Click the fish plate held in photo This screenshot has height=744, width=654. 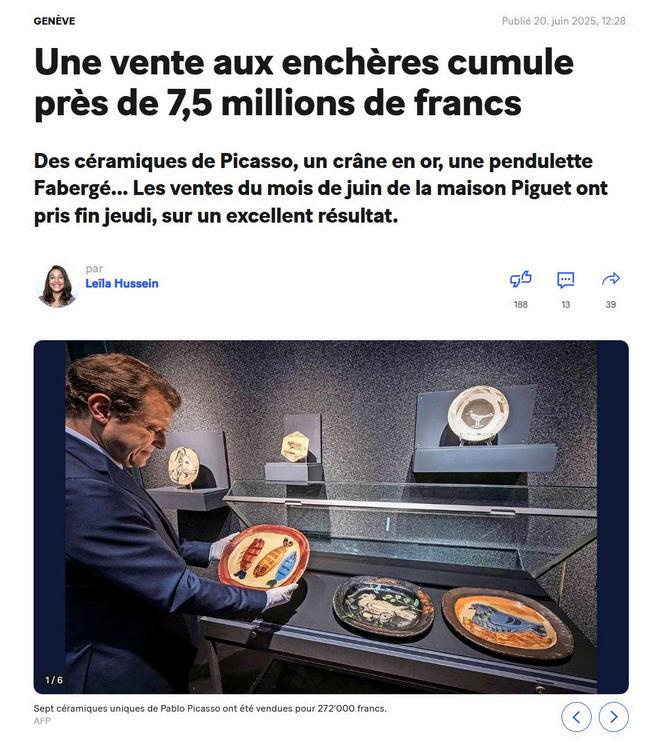[x=263, y=556]
